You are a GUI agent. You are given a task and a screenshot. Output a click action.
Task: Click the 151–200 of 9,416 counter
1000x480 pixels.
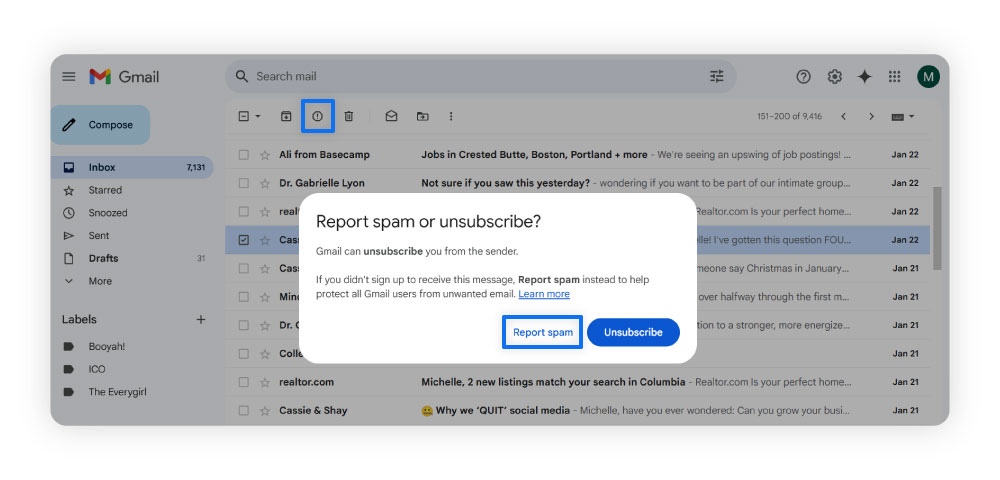click(x=790, y=117)
